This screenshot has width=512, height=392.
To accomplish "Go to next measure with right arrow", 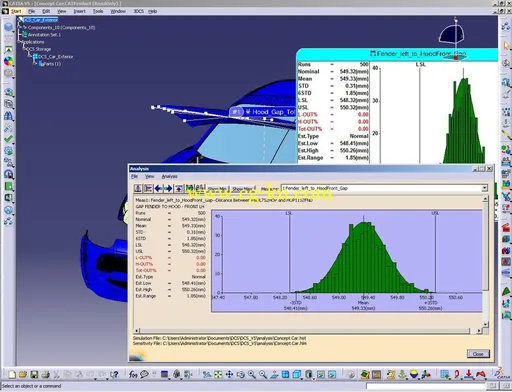I will click(169, 189).
